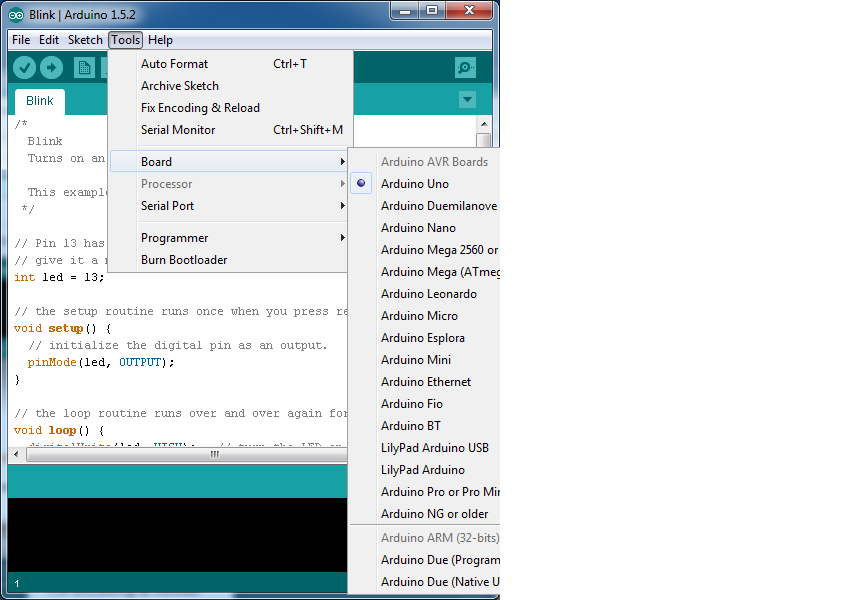Launch Serial Monitor from menu
This screenshot has width=864, height=600.
230,129
